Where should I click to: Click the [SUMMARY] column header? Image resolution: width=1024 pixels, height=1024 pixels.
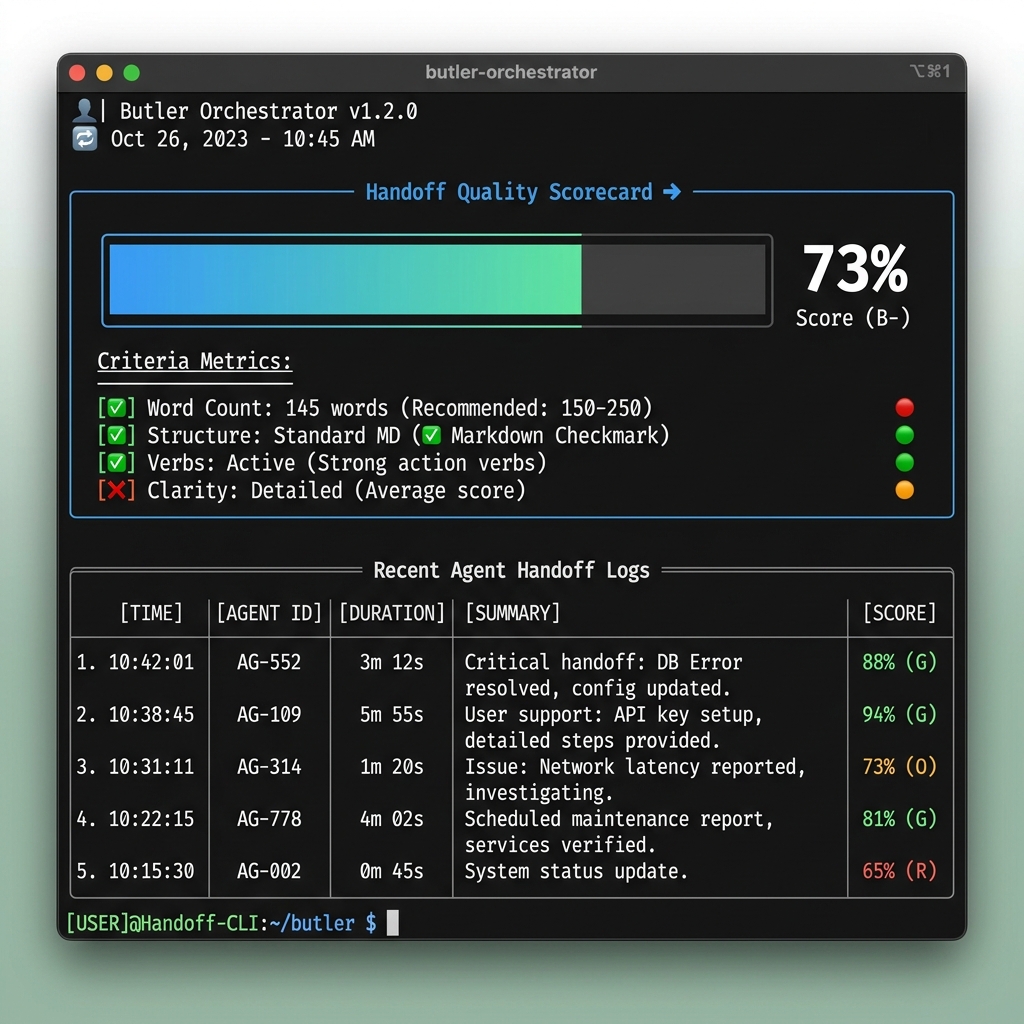513,613
